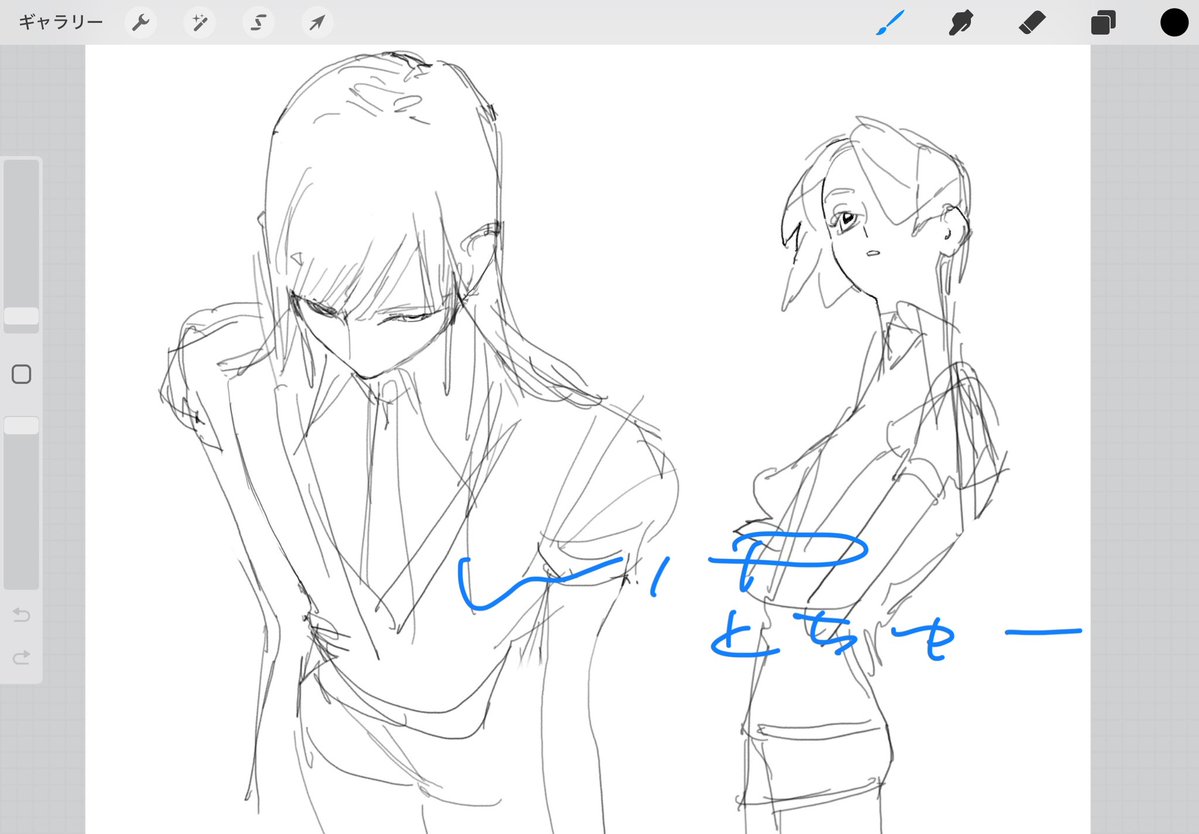Select the Eraser tool
Image resolution: width=1199 pixels, height=834 pixels.
click(1032, 23)
